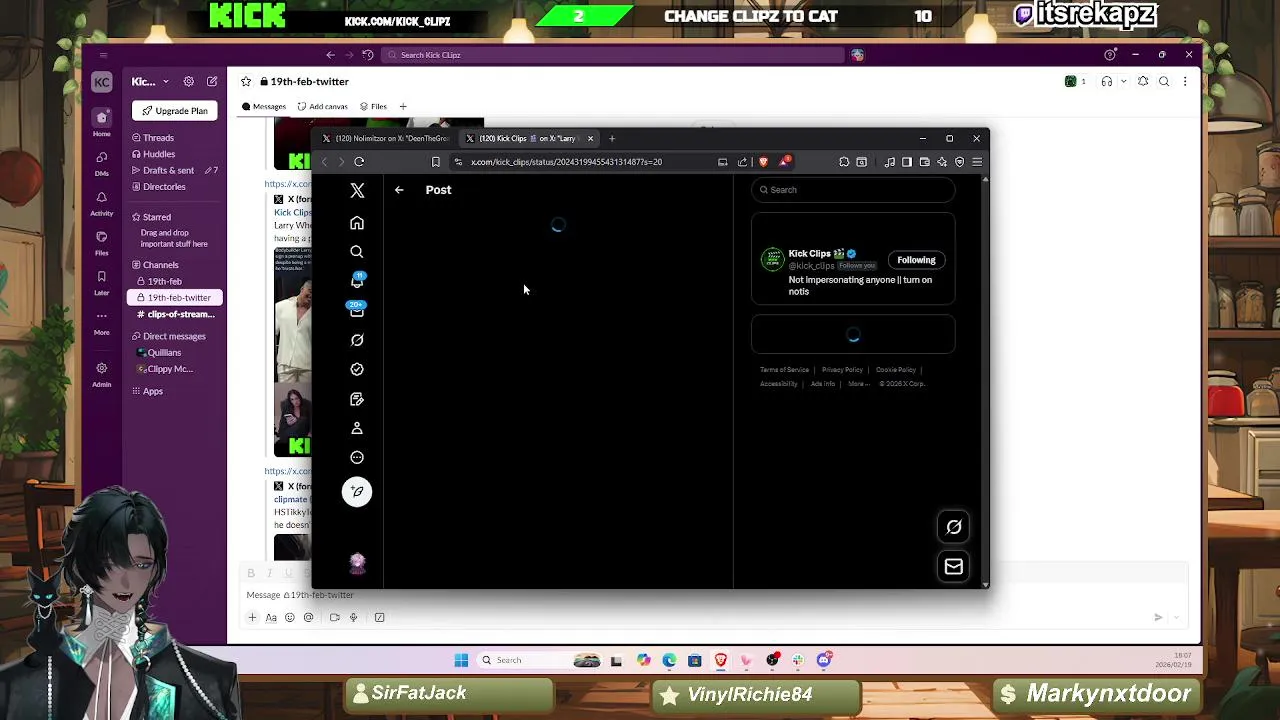
Task: Go back from the Post view
Action: (399, 190)
